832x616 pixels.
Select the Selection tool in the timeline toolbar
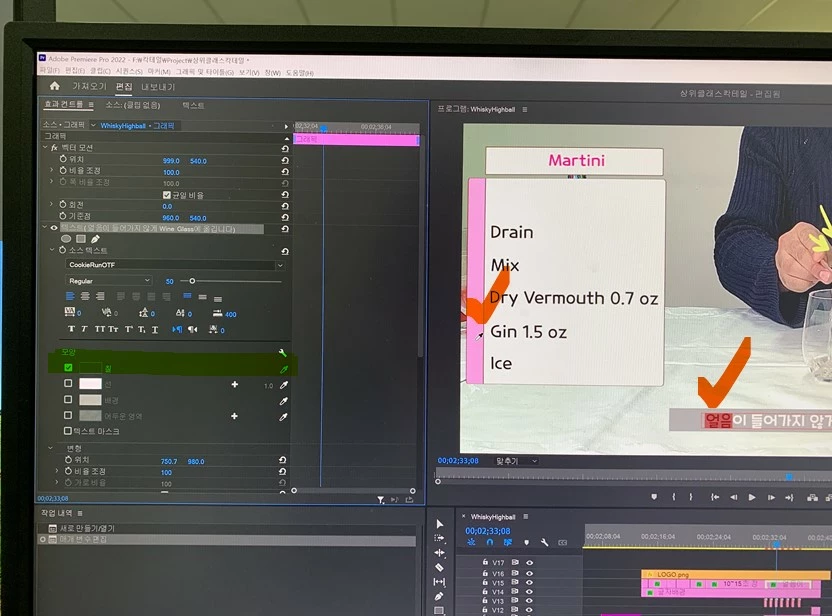point(439,524)
